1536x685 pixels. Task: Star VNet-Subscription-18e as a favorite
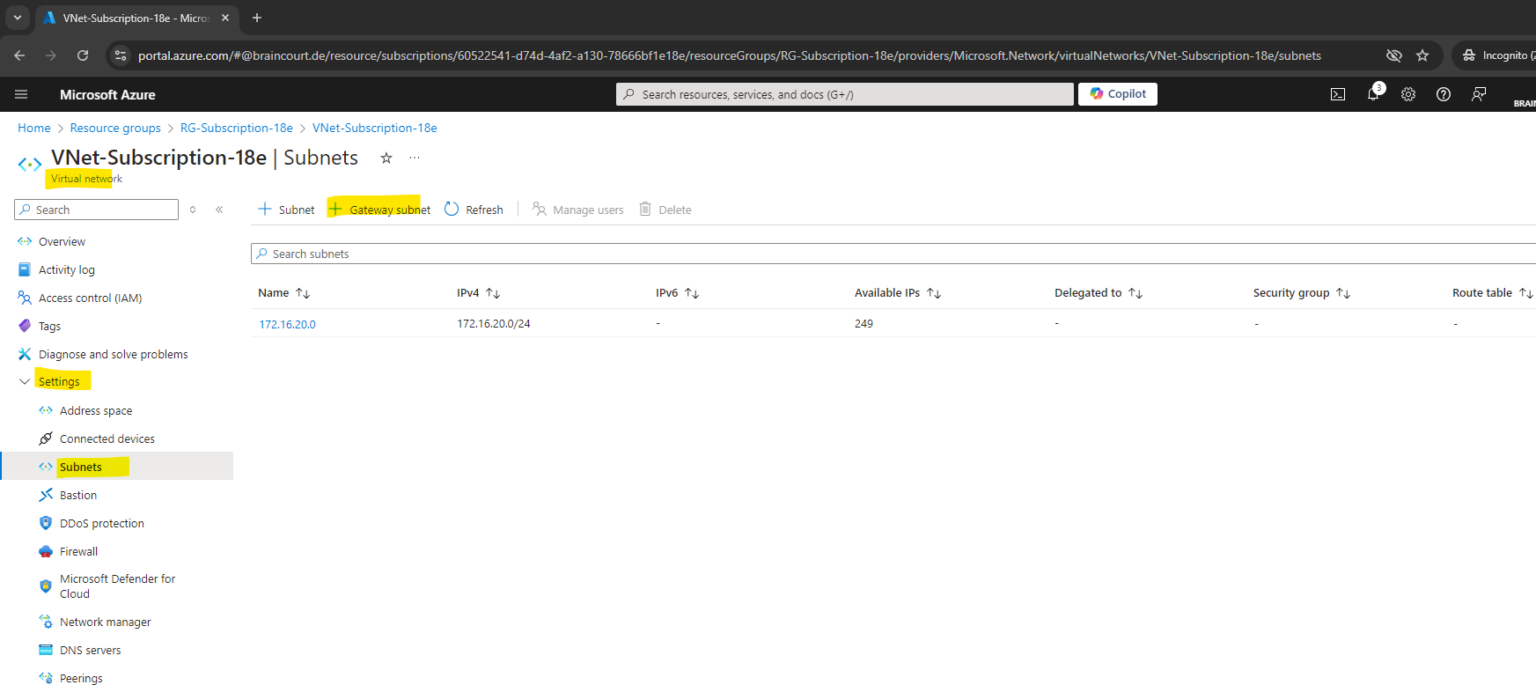386,157
